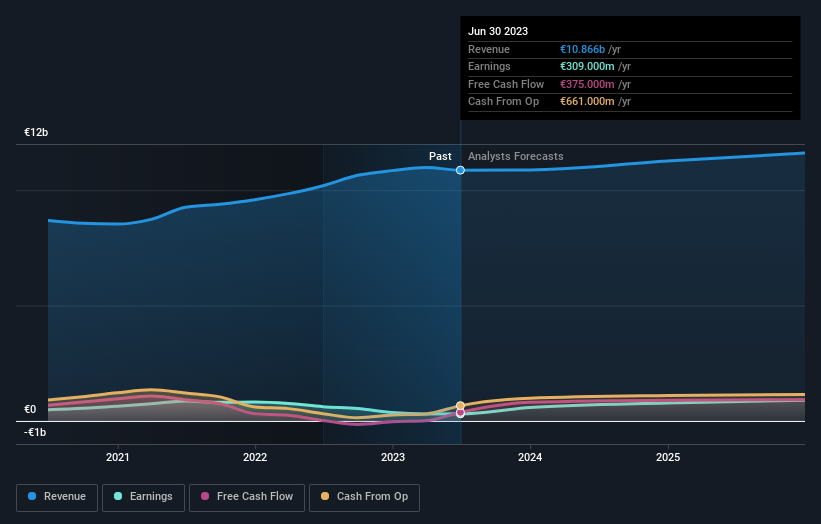
Task: Click the Cash From Op label in tooltip
Action: point(503,102)
